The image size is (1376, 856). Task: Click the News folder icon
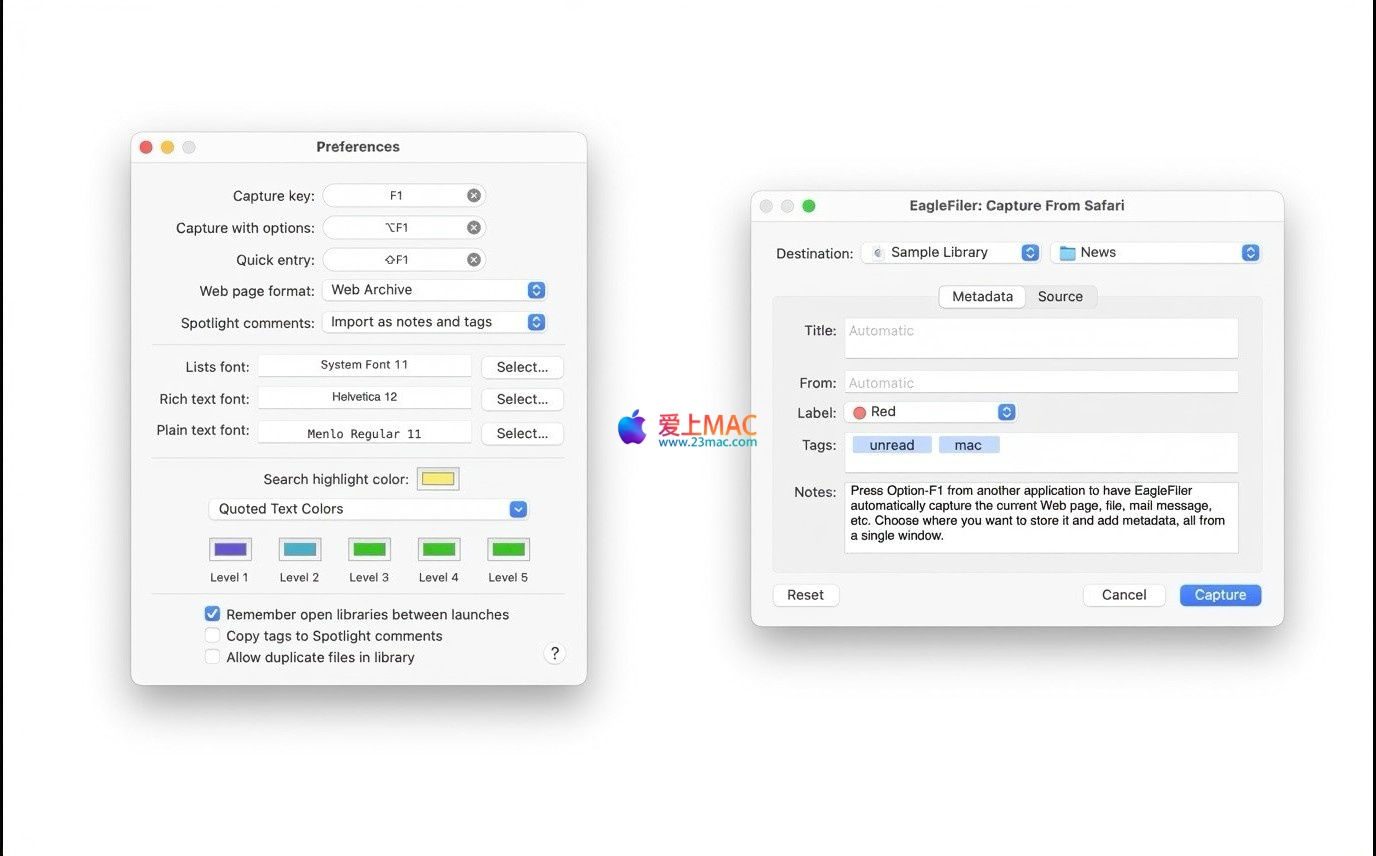pyautogui.click(x=1067, y=253)
